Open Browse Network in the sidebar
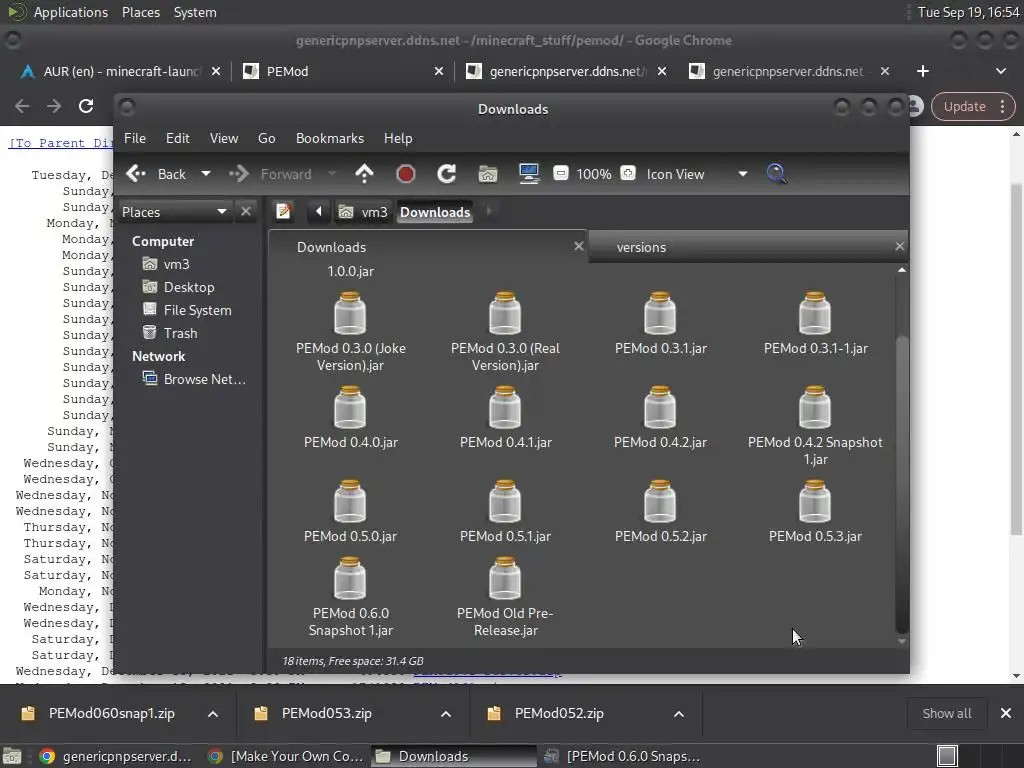Viewport: 1024px width, 768px height. (x=204, y=379)
